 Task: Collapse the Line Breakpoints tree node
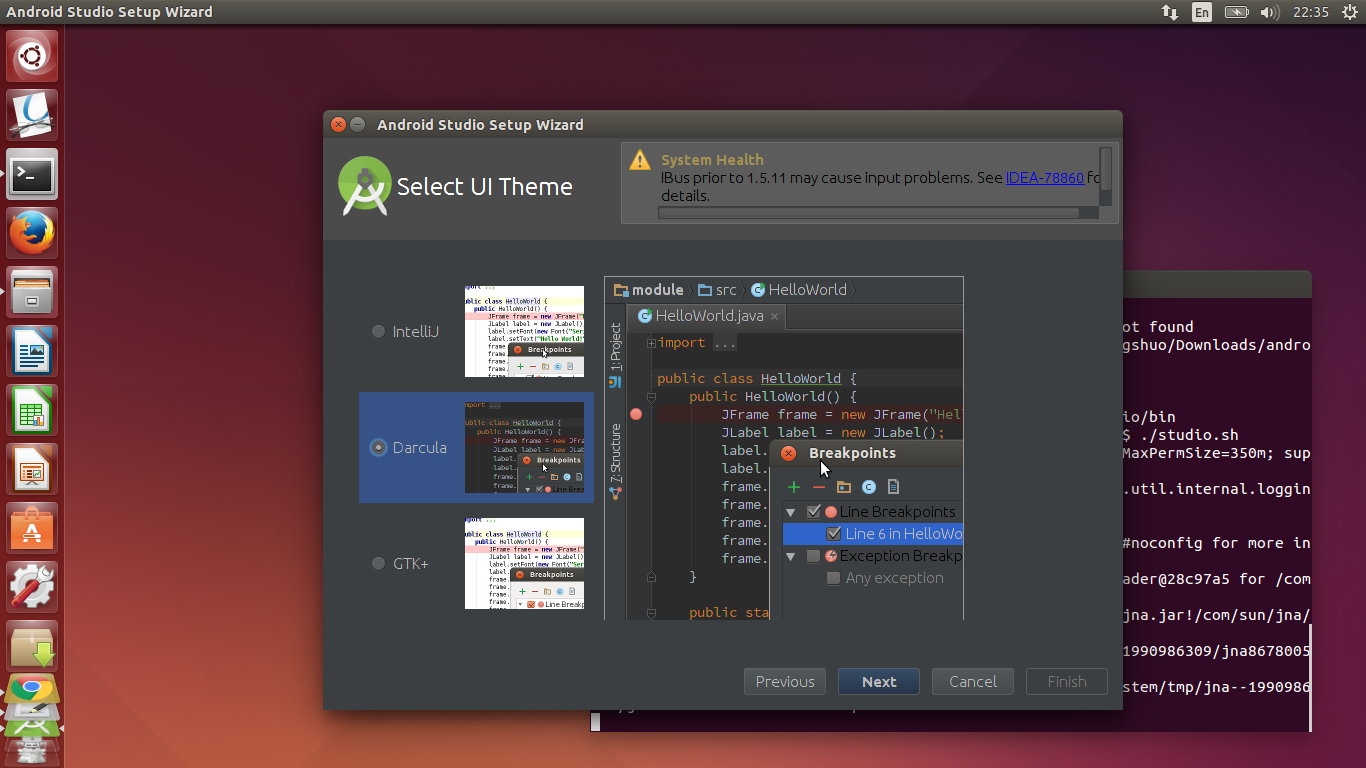point(791,512)
